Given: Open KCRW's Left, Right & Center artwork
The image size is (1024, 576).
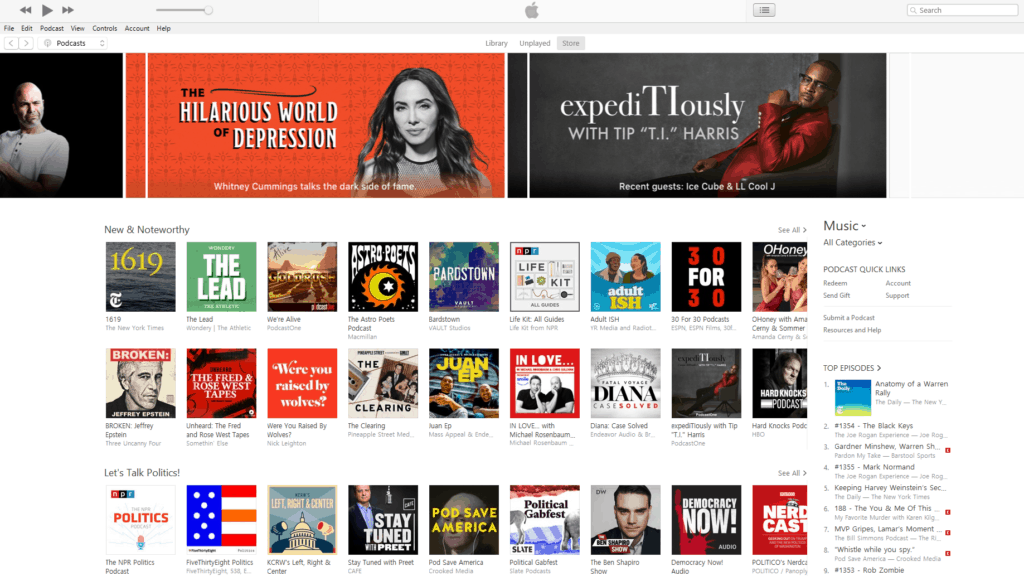Looking at the screenshot, I should coord(302,520).
